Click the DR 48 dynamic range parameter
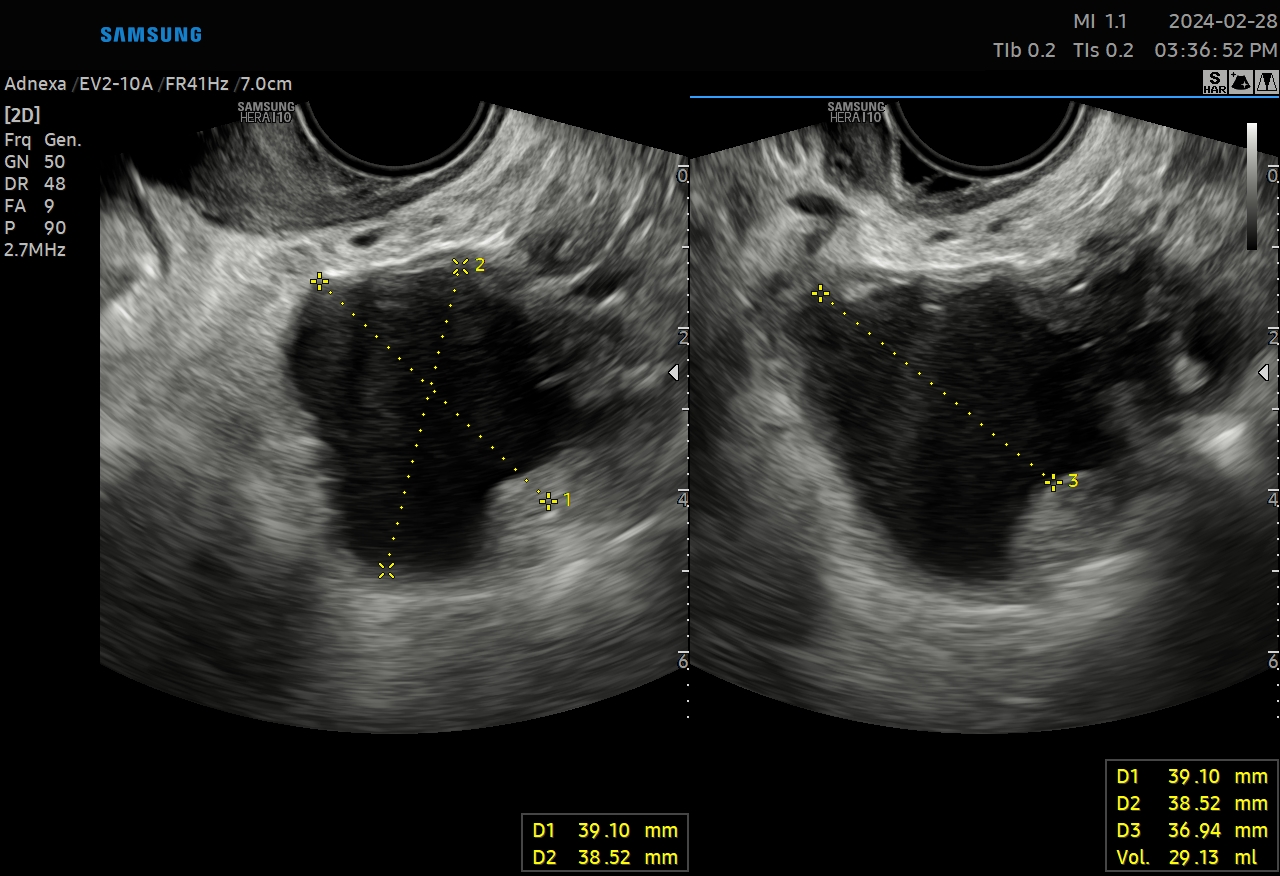The height and width of the screenshot is (876, 1280). click(35, 184)
